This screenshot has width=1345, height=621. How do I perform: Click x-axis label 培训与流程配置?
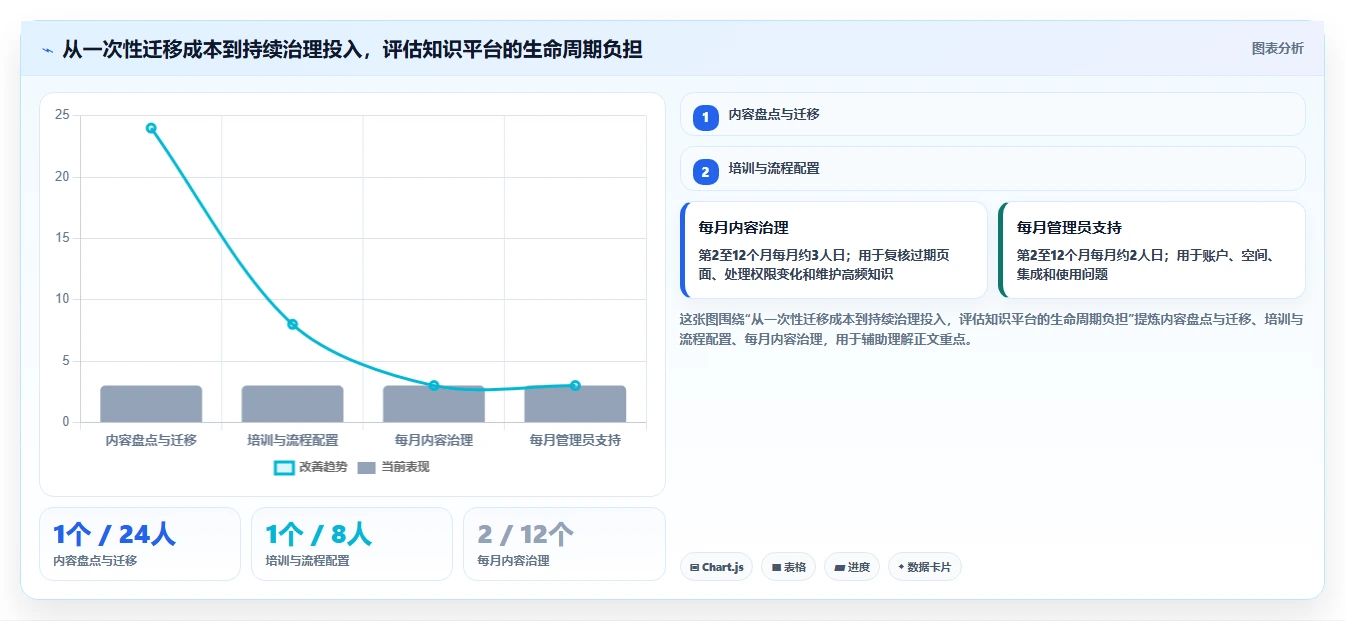point(292,440)
